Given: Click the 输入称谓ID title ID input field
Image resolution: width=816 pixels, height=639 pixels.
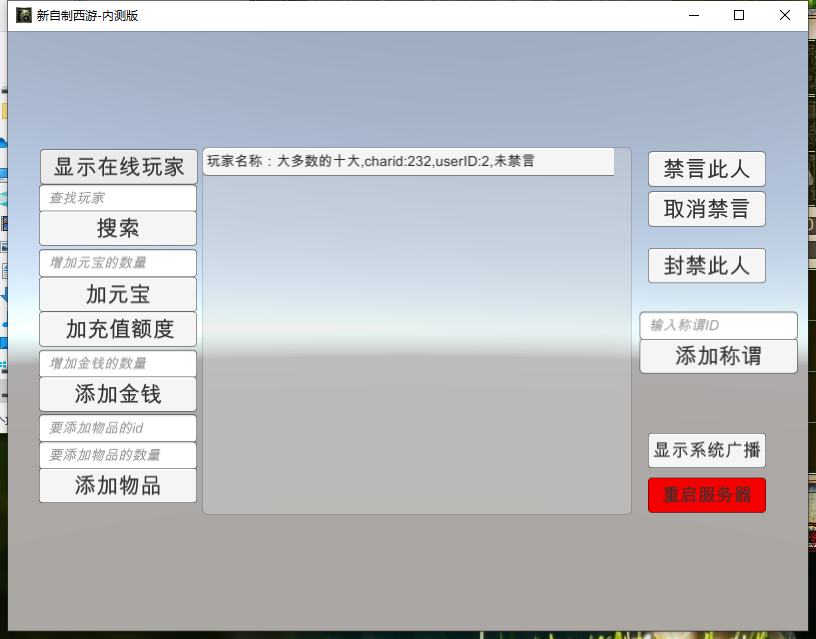Looking at the screenshot, I should (x=718, y=325).
